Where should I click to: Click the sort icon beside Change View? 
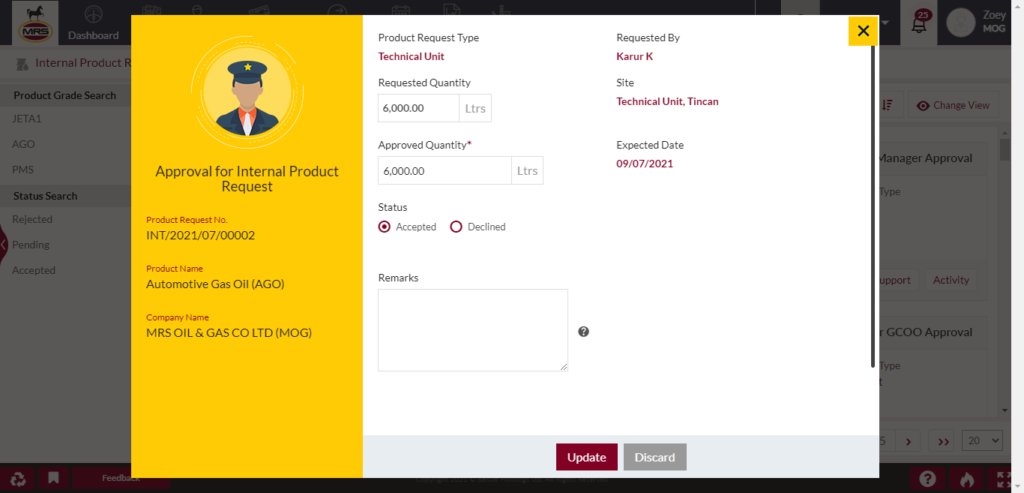tap(889, 105)
